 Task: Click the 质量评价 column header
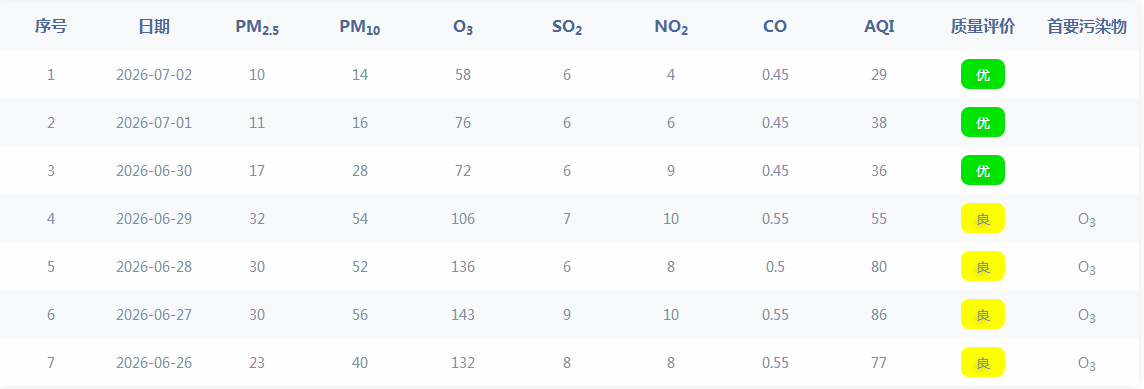point(983,27)
